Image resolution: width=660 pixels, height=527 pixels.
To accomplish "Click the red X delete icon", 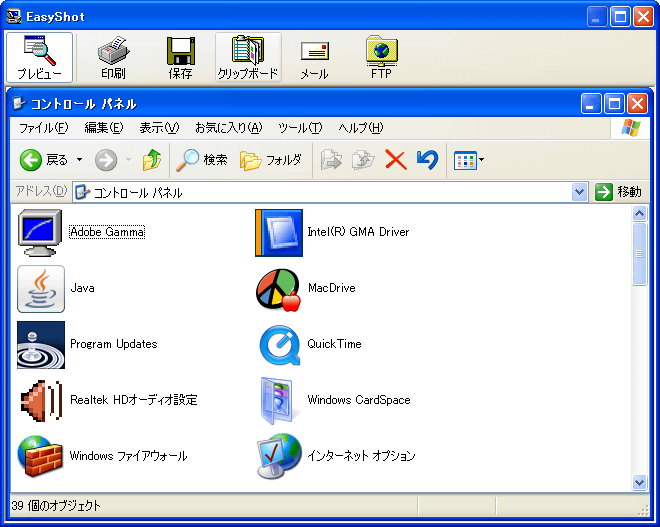I will pos(396,160).
